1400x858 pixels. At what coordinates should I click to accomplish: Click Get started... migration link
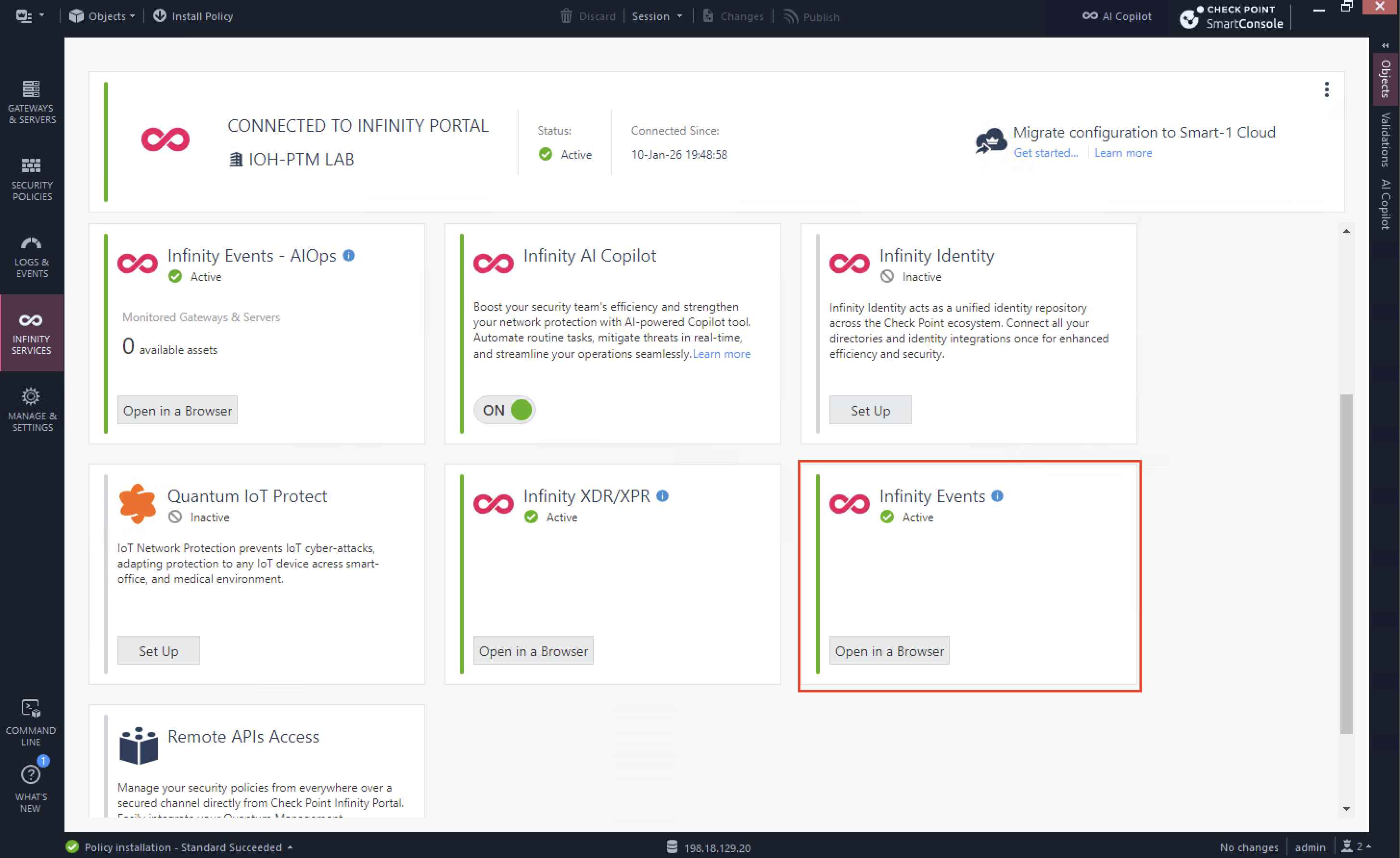point(1045,153)
